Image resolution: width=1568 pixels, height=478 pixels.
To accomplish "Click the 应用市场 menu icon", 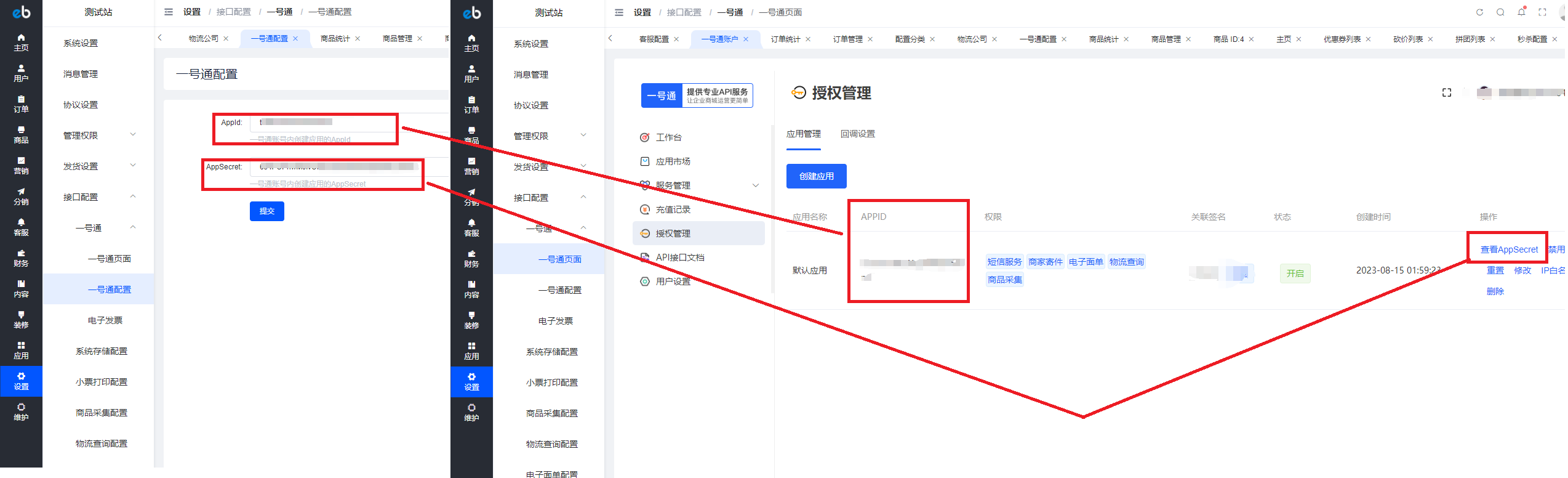I will click(x=645, y=161).
